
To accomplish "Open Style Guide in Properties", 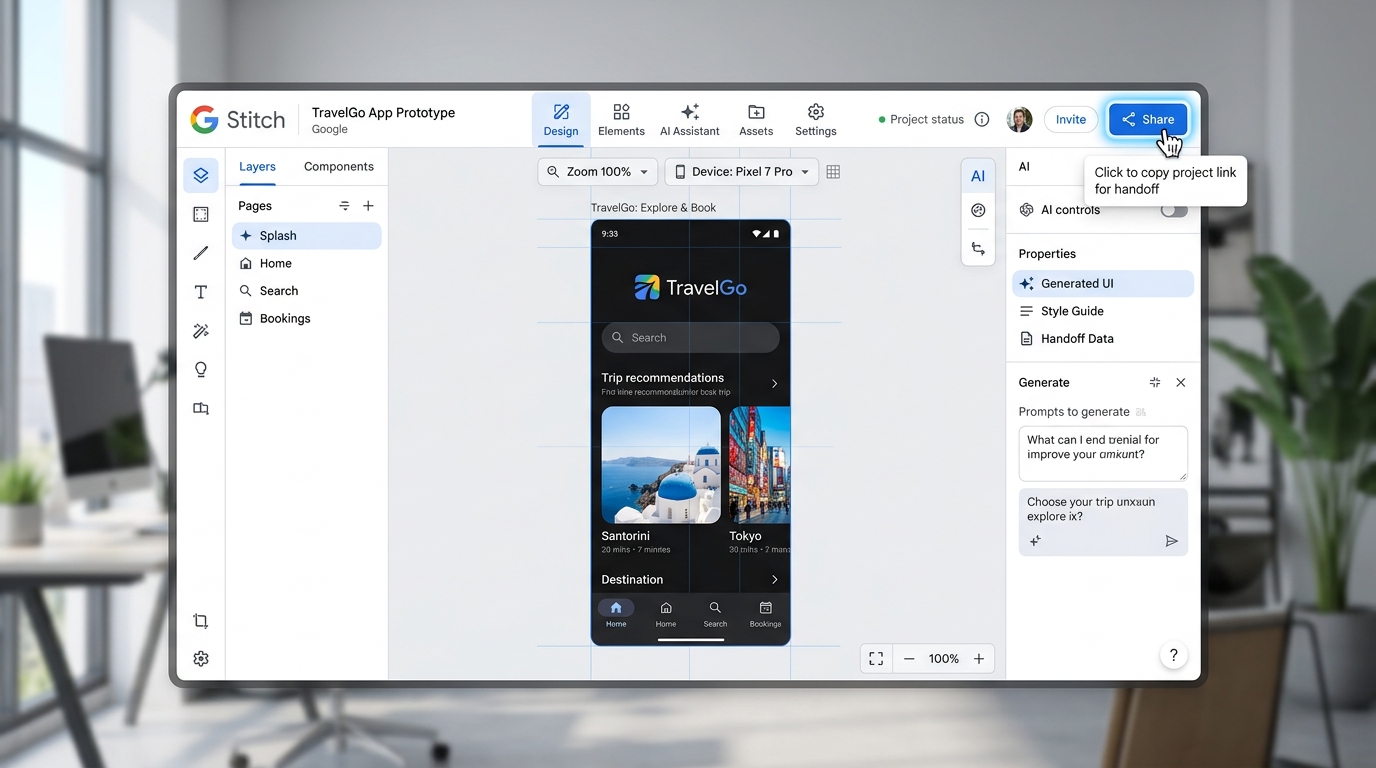I will pos(1103,311).
